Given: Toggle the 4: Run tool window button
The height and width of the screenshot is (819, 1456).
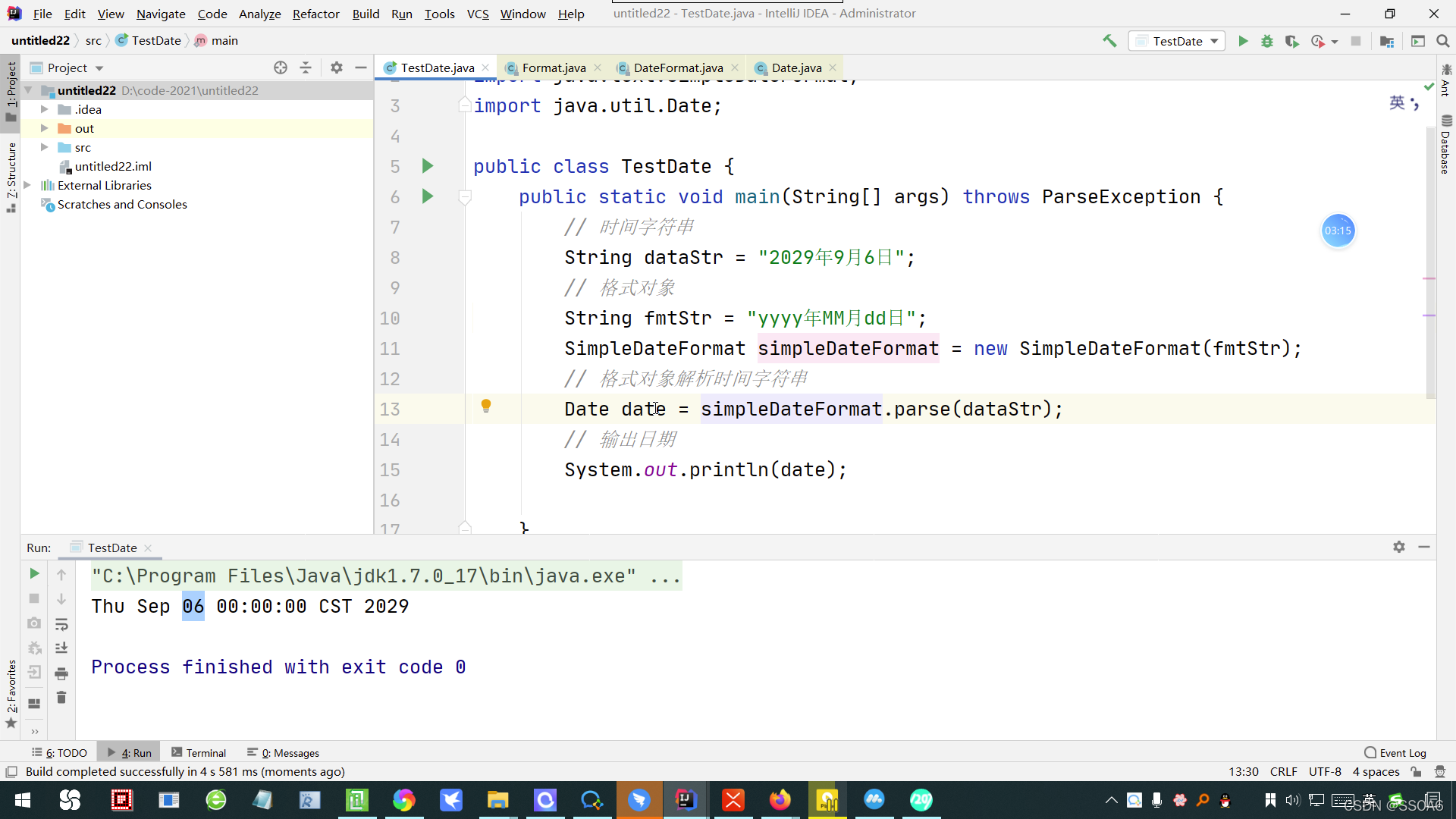Looking at the screenshot, I should [x=130, y=753].
